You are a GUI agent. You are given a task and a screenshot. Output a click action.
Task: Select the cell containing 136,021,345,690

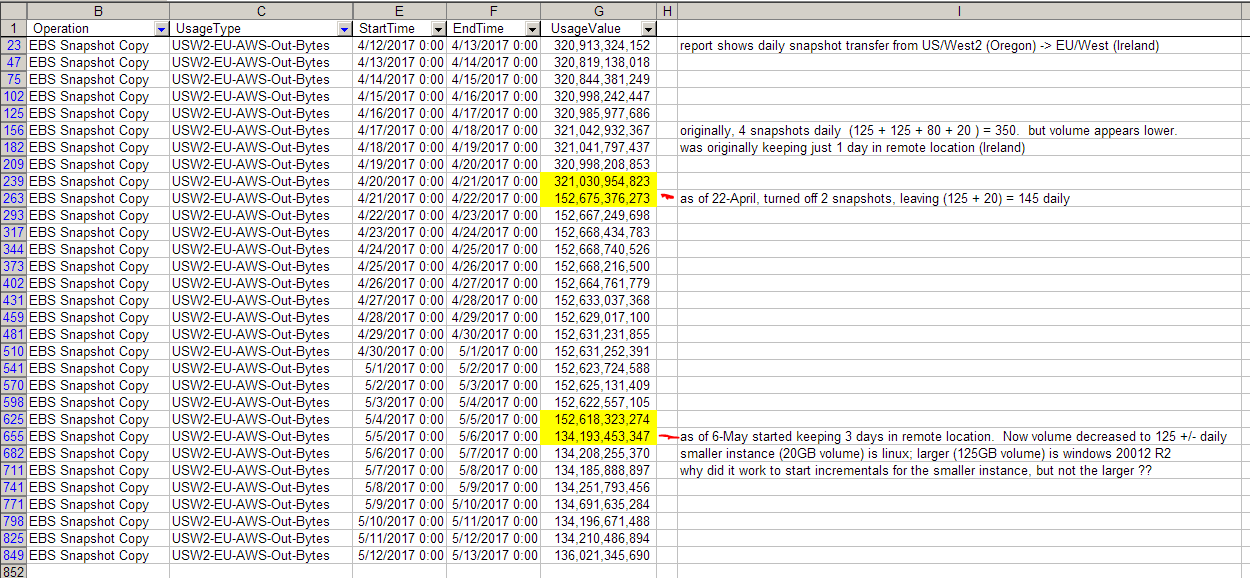599,555
